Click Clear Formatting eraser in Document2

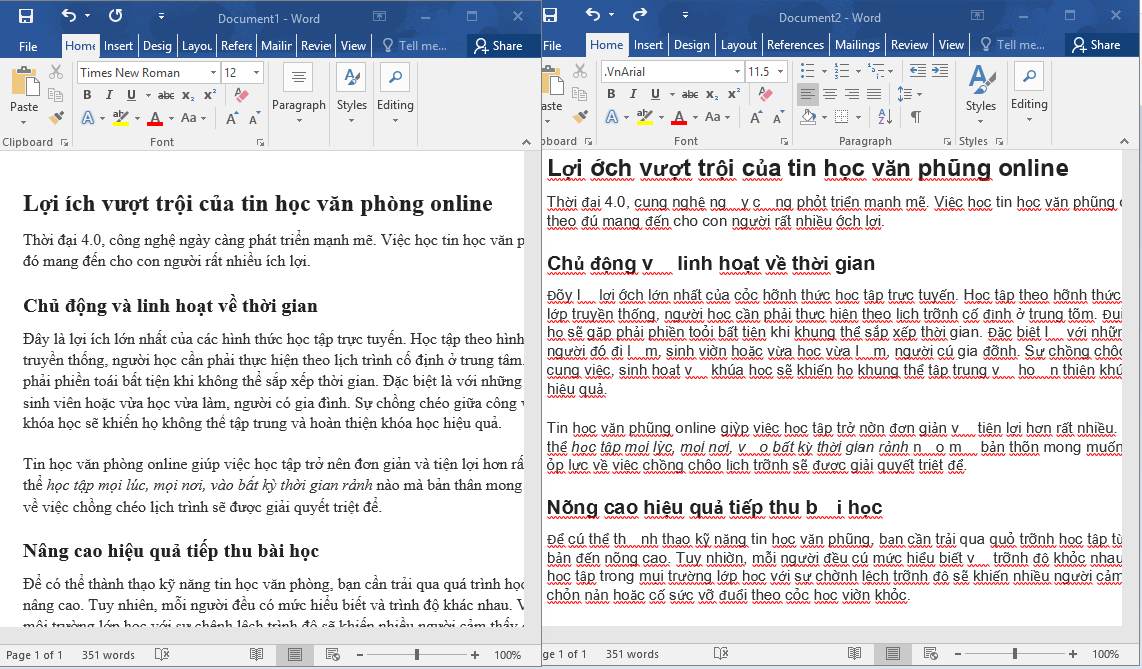(765, 94)
